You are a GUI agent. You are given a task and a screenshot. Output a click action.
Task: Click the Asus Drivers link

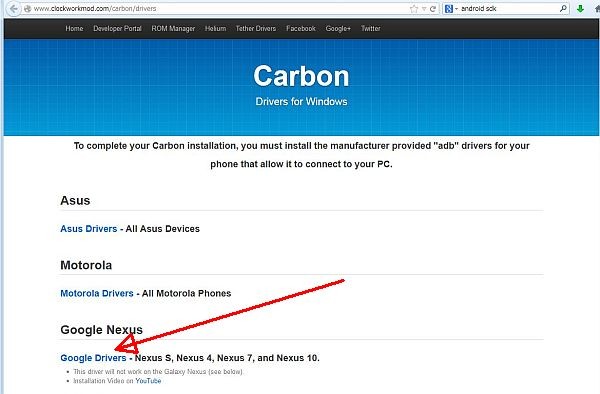point(89,229)
